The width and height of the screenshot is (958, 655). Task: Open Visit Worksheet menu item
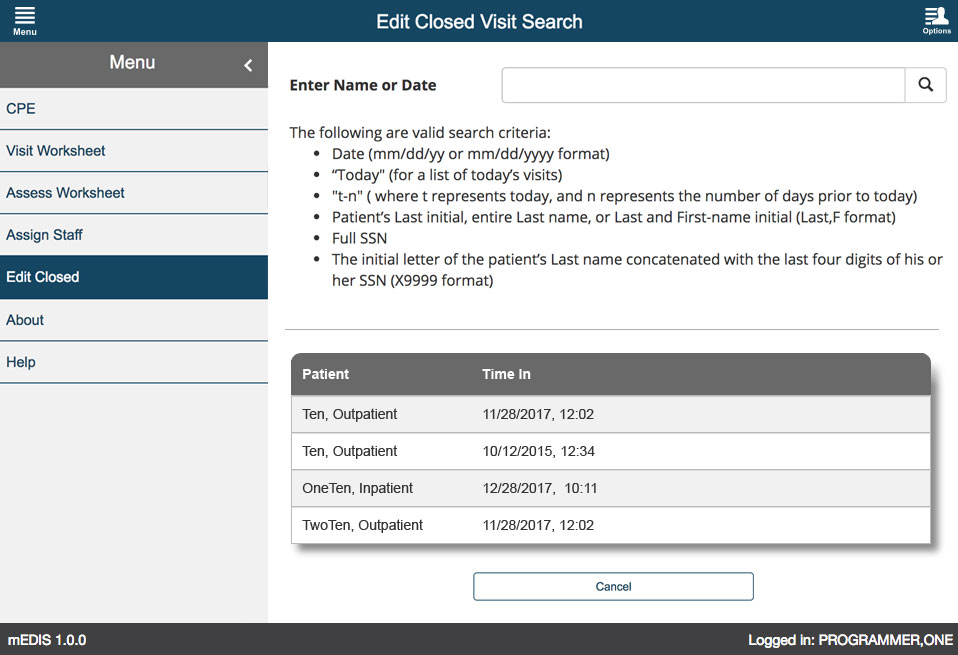click(x=134, y=151)
